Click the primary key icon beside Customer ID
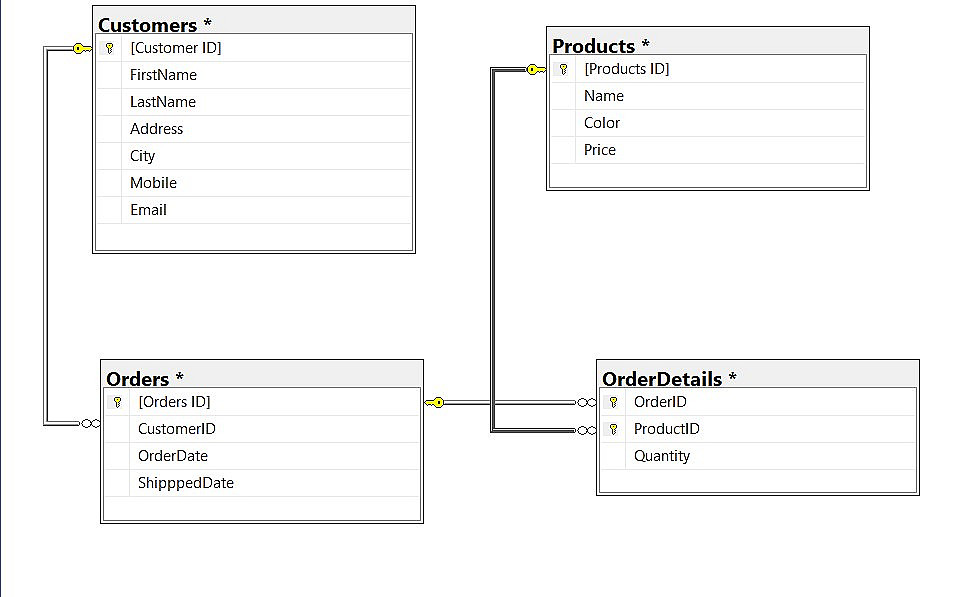The image size is (970, 597). tap(109, 48)
